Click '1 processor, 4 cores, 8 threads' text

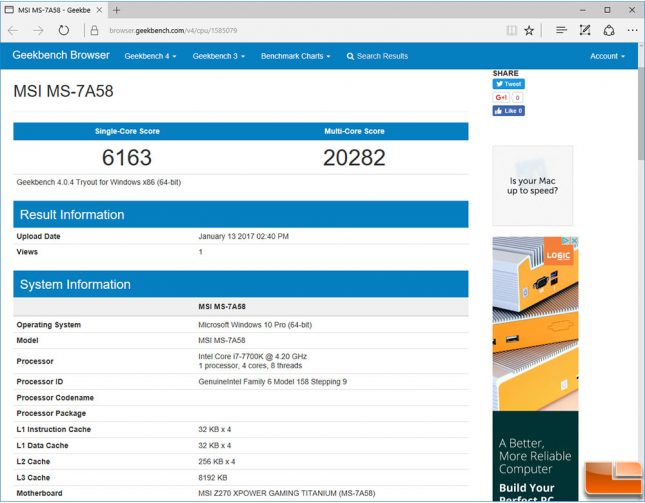click(250, 366)
